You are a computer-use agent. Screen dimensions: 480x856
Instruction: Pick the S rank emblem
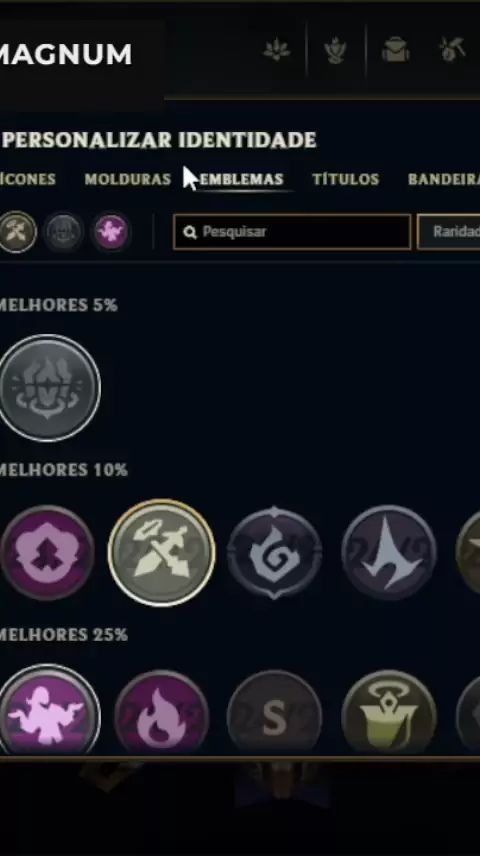click(x=274, y=712)
